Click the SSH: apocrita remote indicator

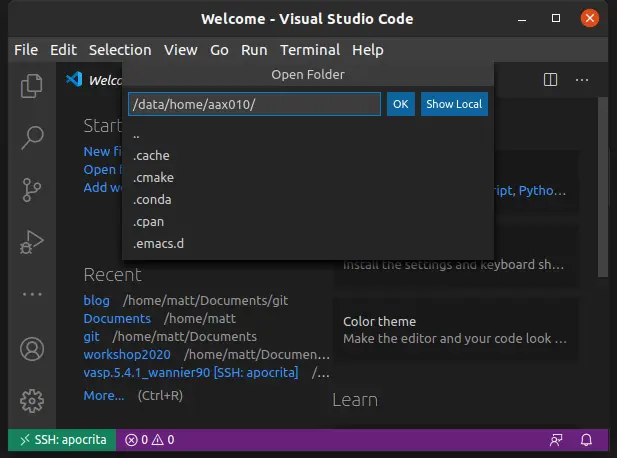click(x=62, y=440)
